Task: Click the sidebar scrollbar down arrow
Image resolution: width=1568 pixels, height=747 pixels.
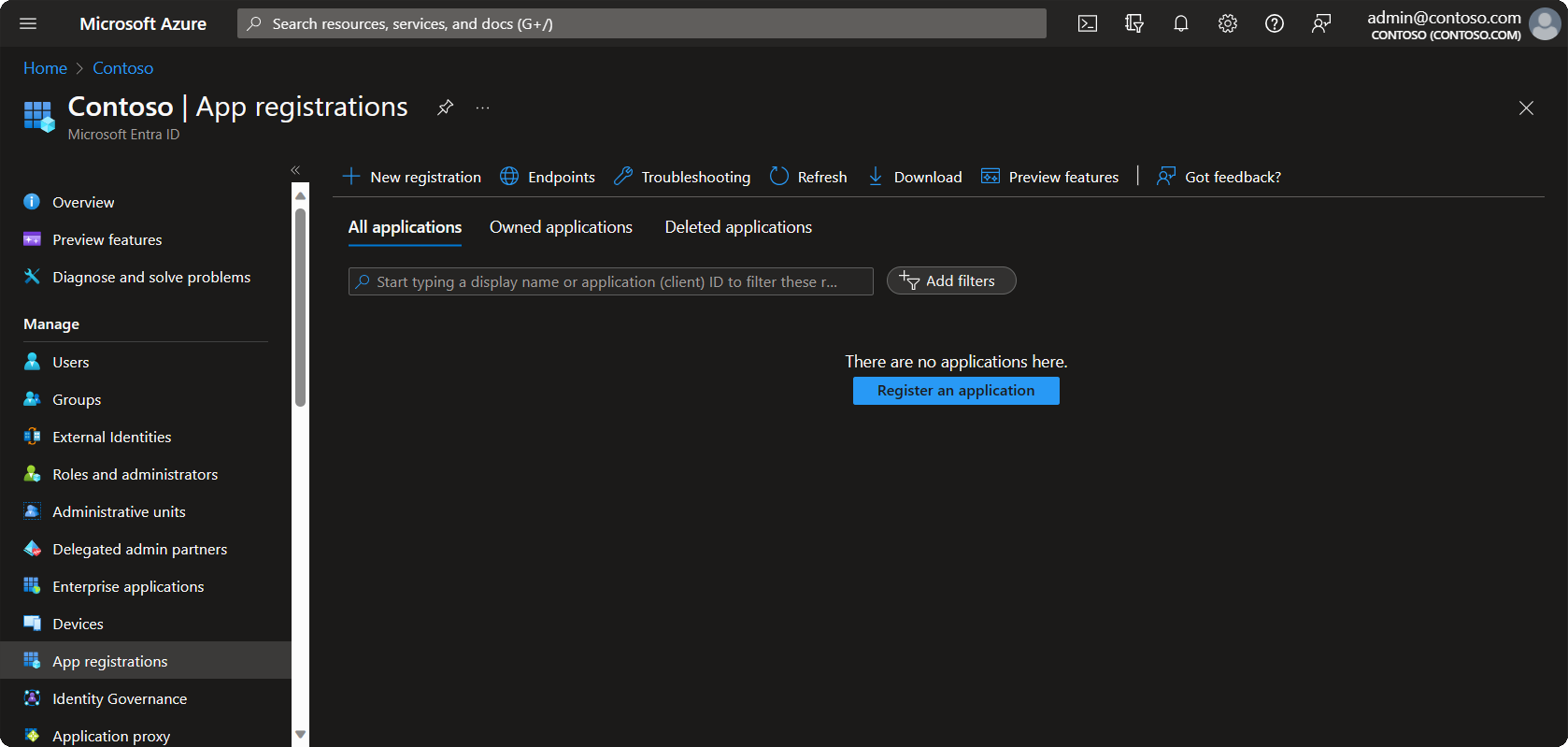Action: pos(300,735)
